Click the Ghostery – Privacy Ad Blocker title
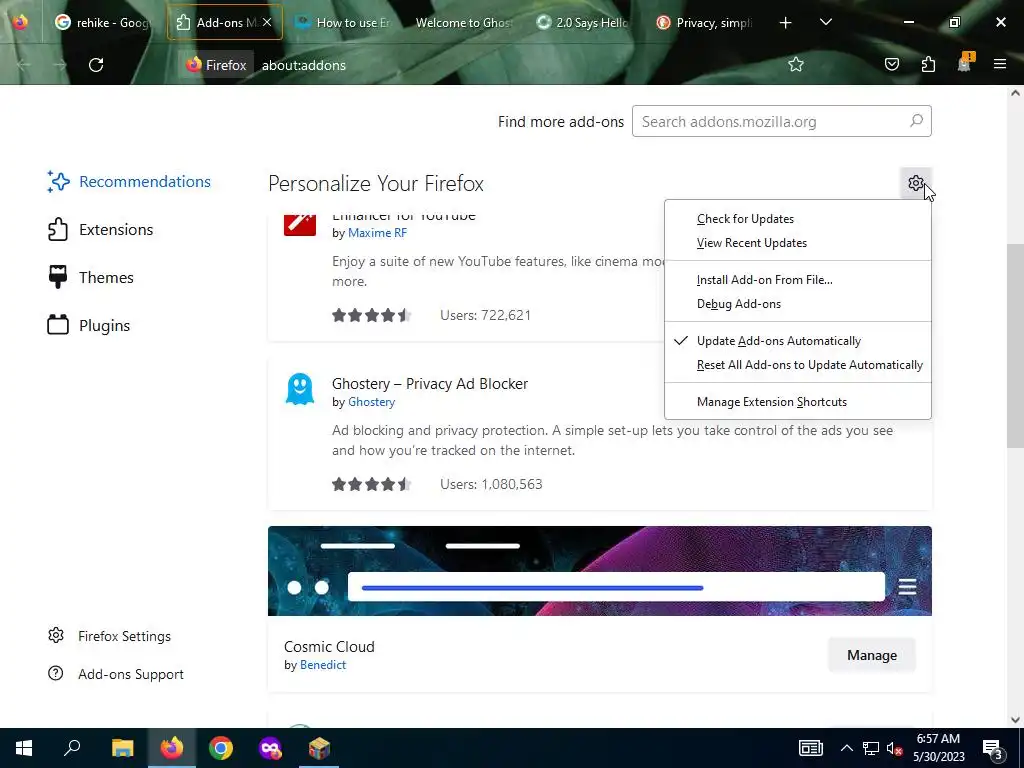 pyautogui.click(x=430, y=384)
